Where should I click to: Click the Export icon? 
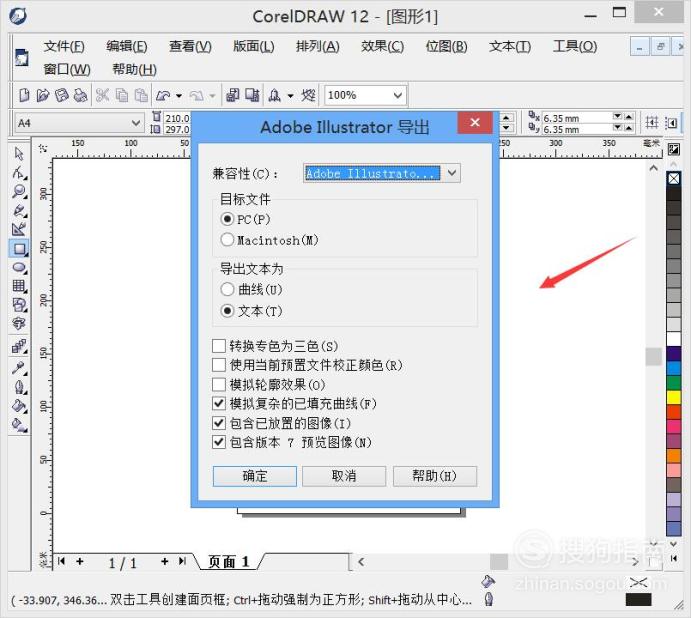tap(253, 95)
